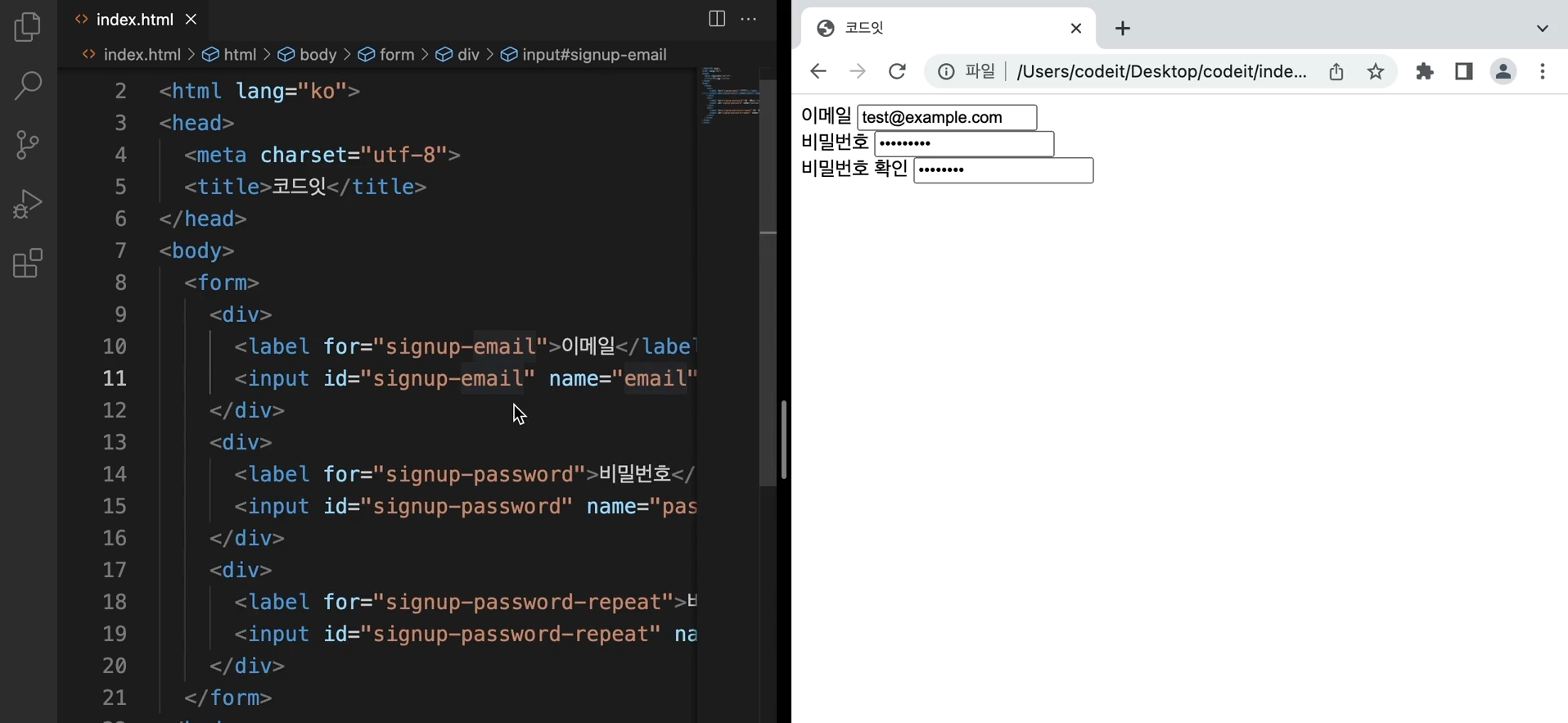Focus the 비밀번호 확인 password field
Image resolution: width=1568 pixels, height=723 pixels.
click(1003, 170)
